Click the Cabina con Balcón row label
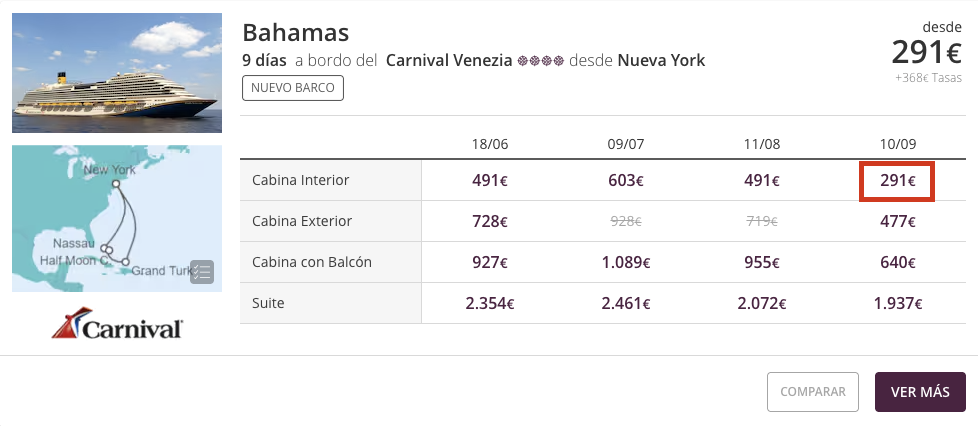The width and height of the screenshot is (978, 426). pos(312,262)
